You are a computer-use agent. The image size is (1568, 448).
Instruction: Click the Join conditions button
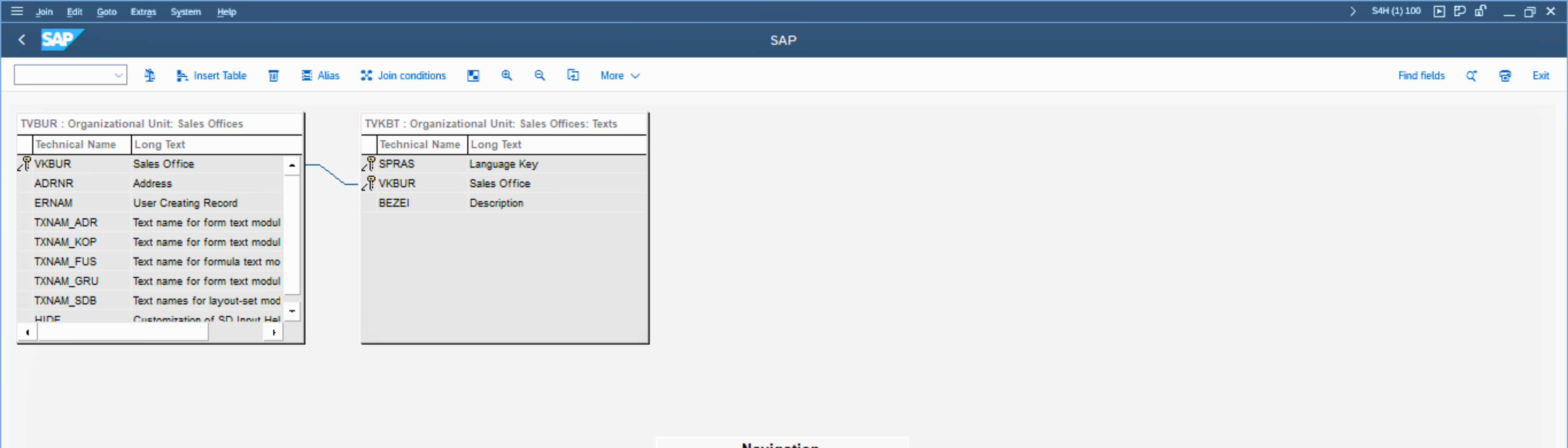404,75
